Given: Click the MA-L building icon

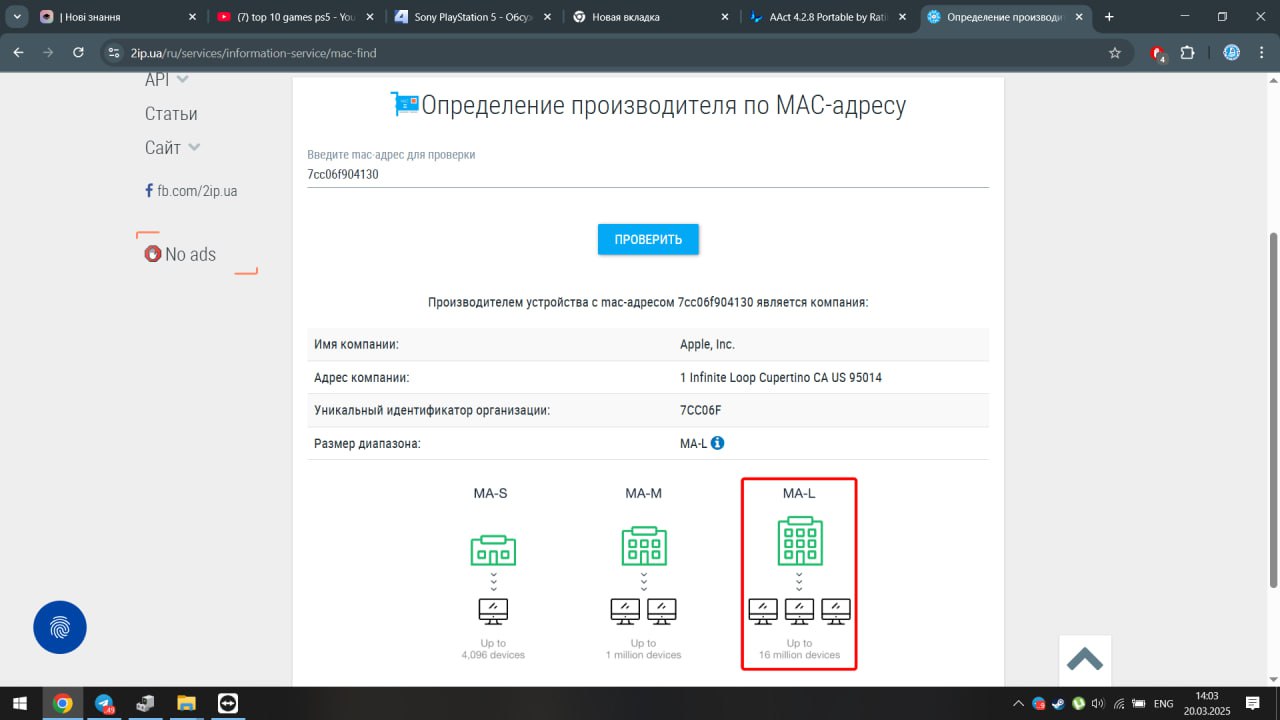Looking at the screenshot, I should point(800,541).
